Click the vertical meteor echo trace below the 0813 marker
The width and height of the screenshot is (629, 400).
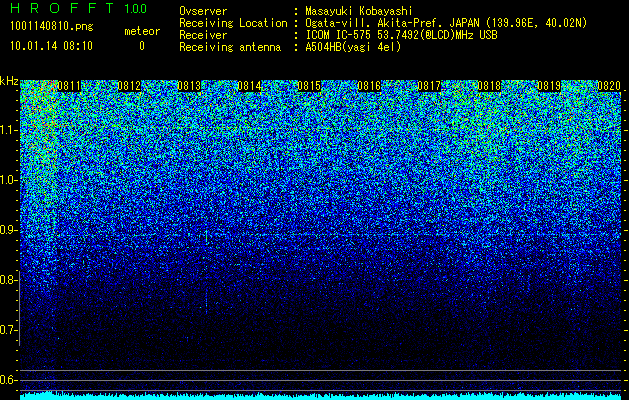(x=207, y=237)
